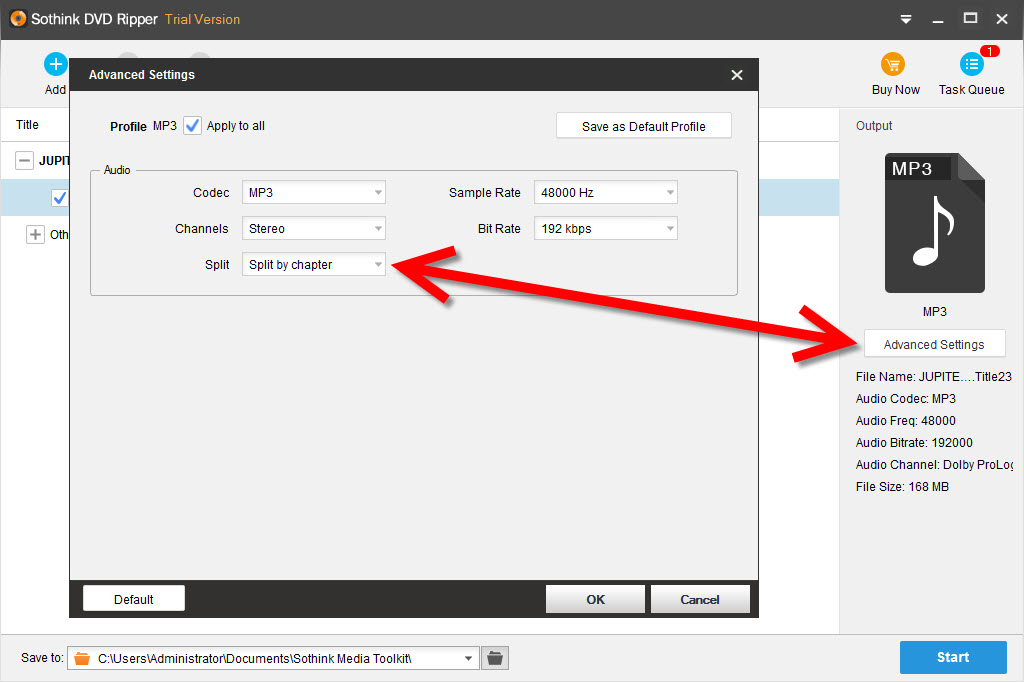Close the Sothink DVD Ripper window
This screenshot has height=682, width=1024.
[1002, 19]
